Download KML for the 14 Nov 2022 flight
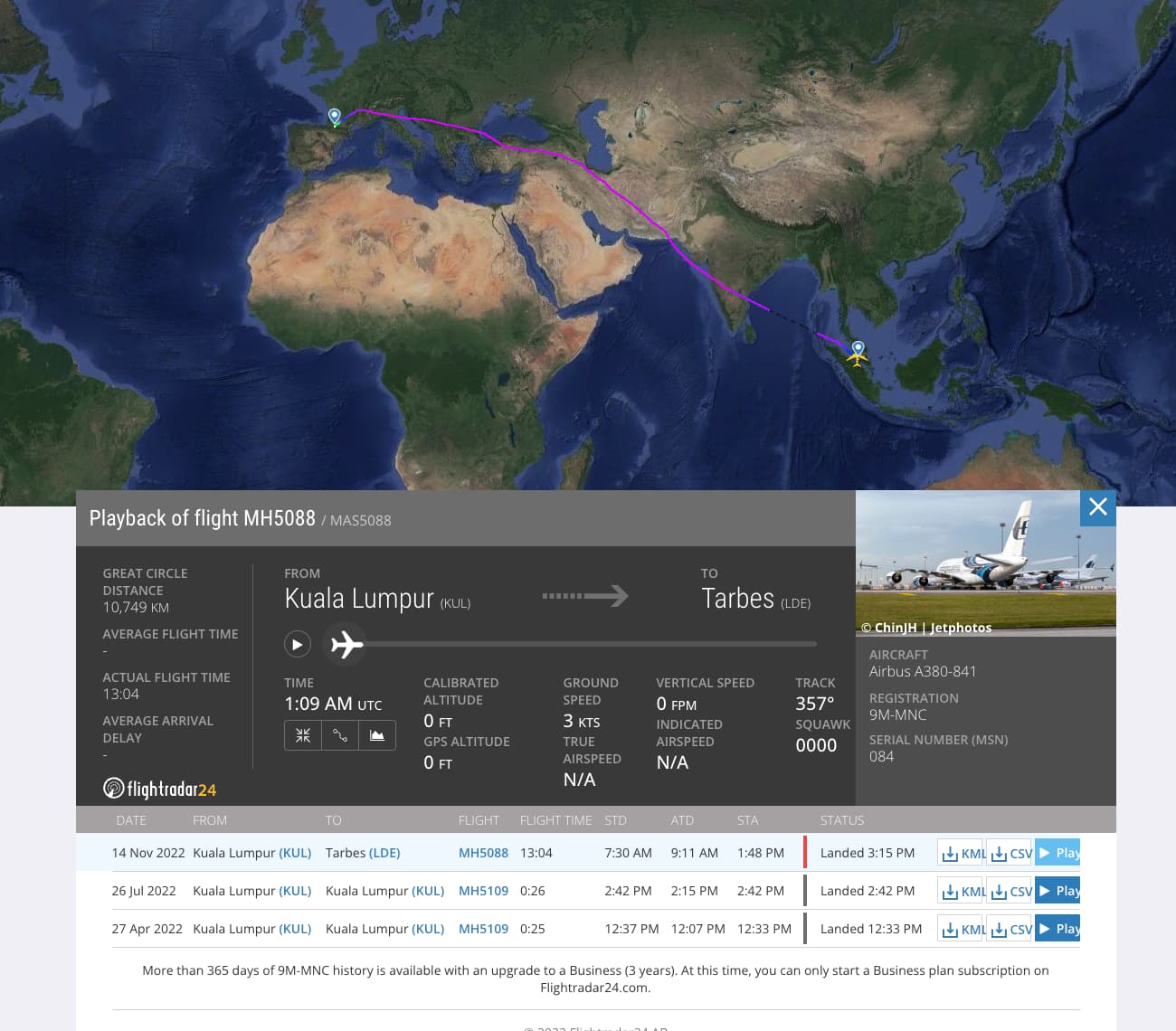 point(962,853)
